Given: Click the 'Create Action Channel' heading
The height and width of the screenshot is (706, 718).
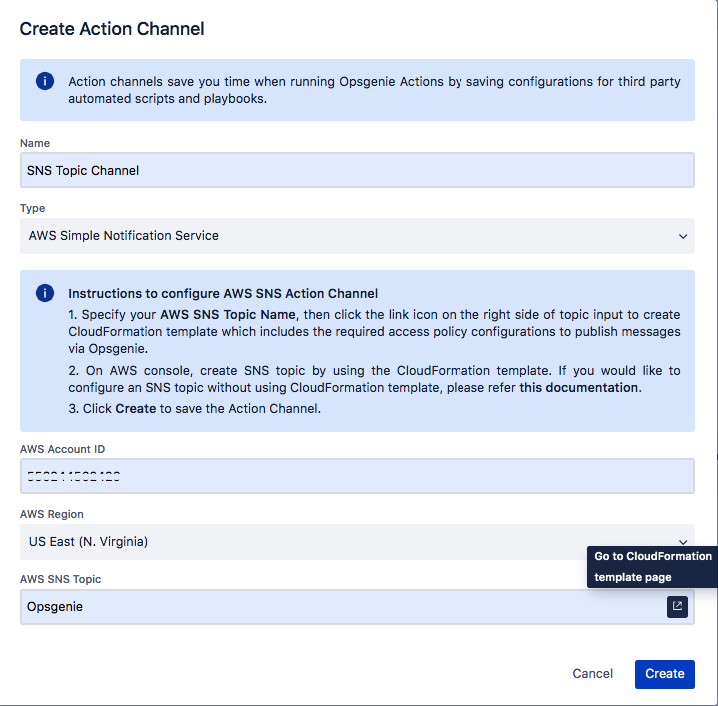Looking at the screenshot, I should click(x=112, y=29).
